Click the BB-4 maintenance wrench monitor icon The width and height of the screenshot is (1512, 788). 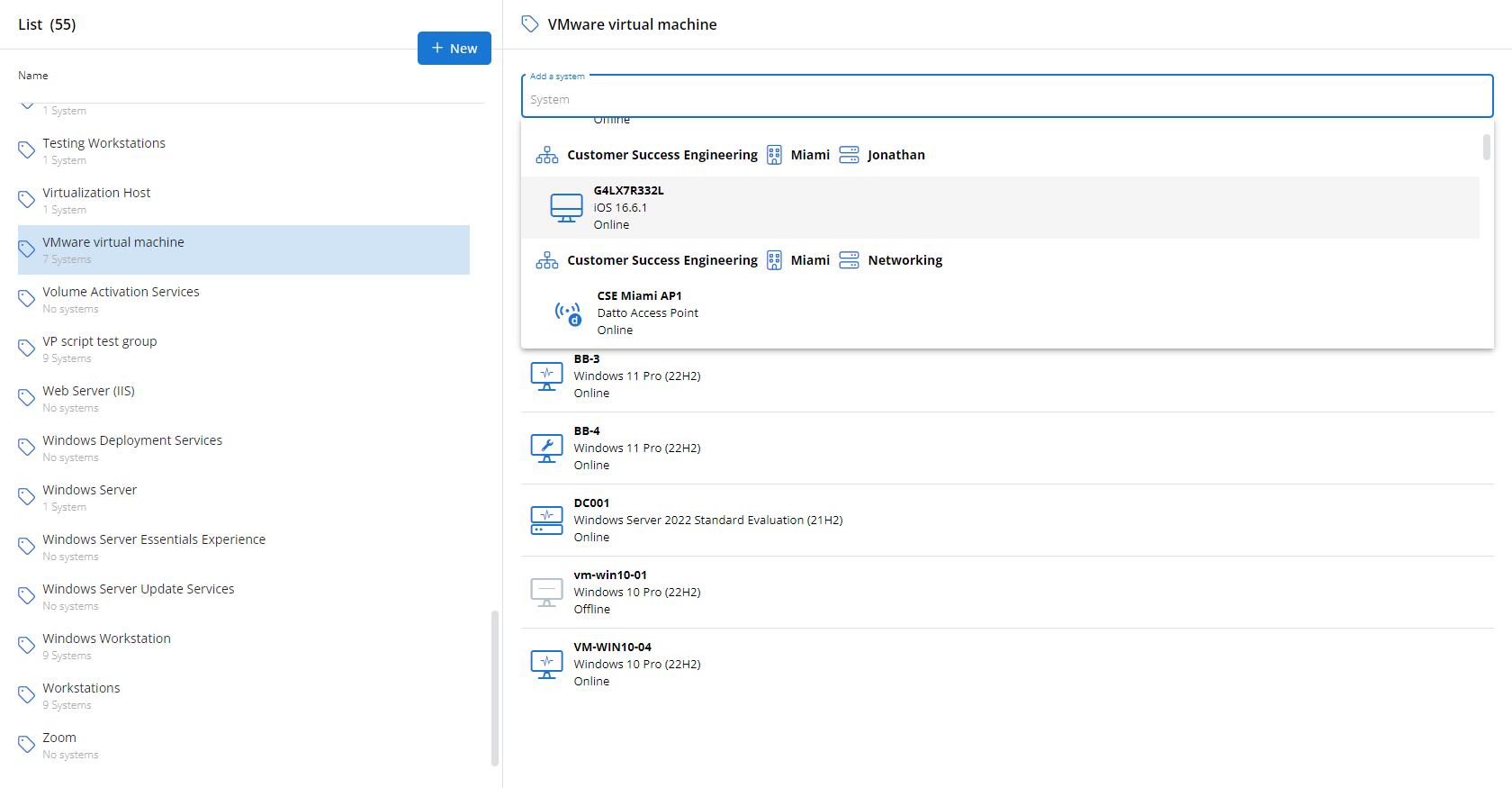(x=546, y=448)
